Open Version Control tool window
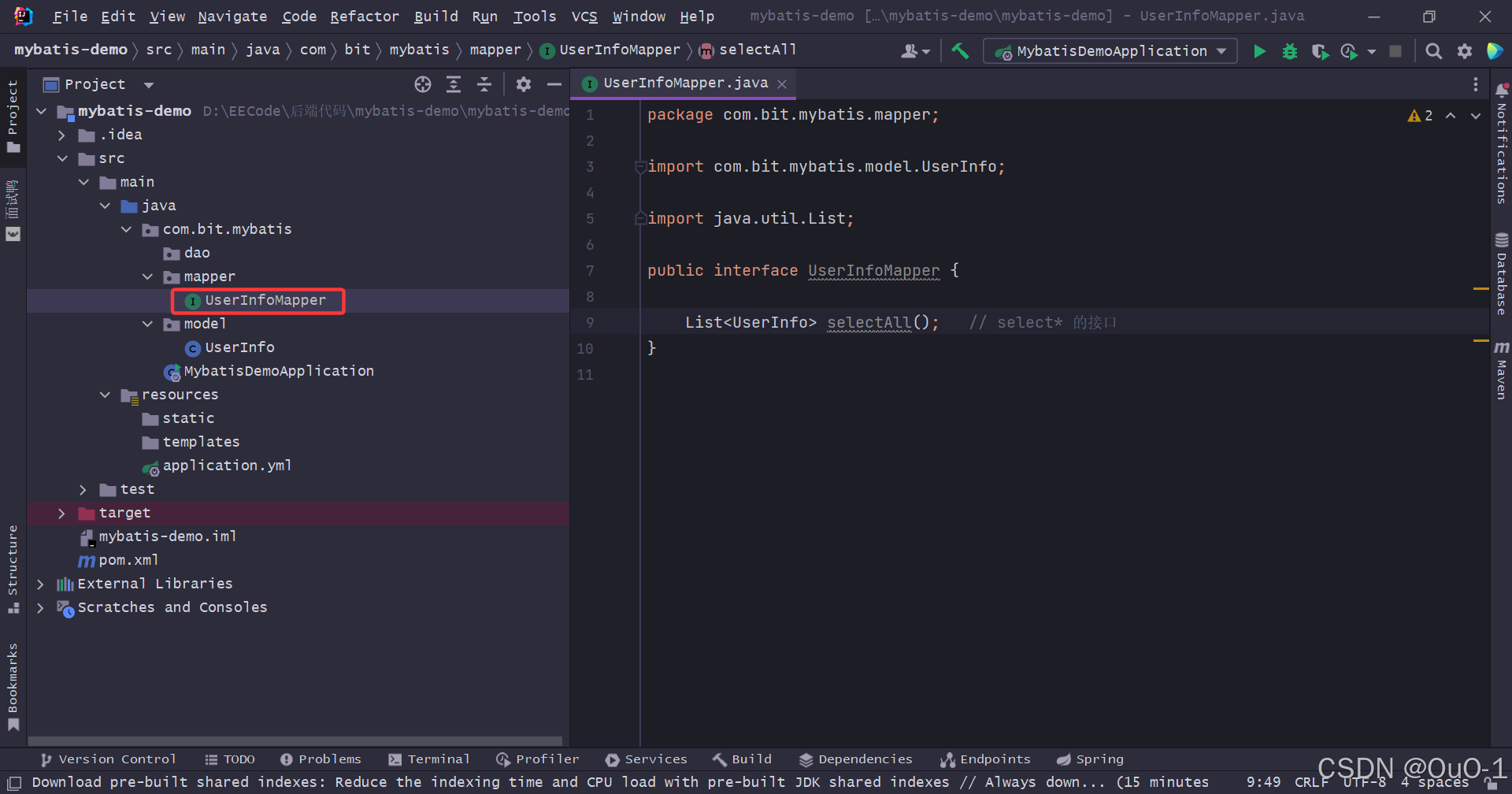The image size is (1512, 794). coord(109,759)
